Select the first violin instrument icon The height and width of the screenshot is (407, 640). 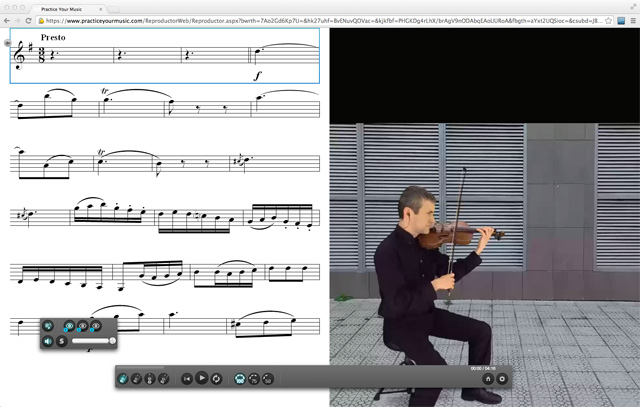click(122, 379)
